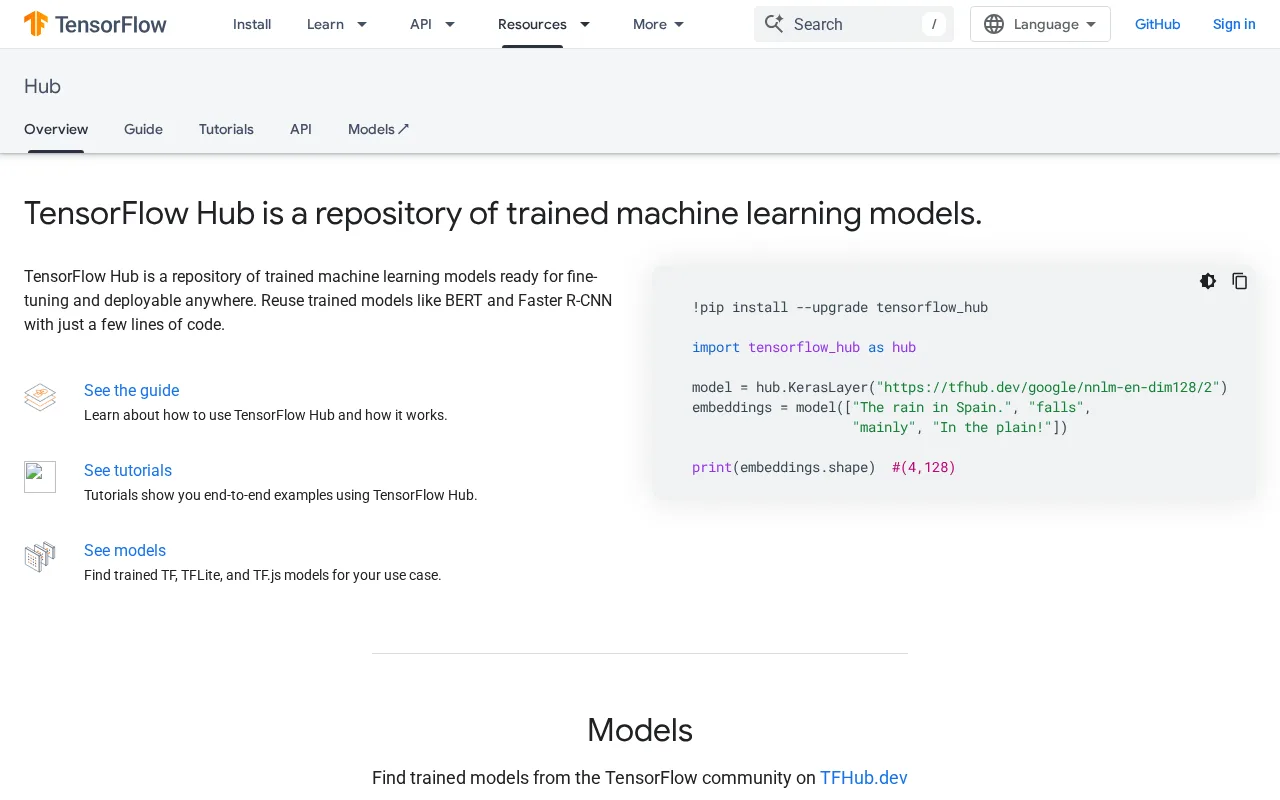Toggle dark code theme icon
Screen dimensions: 1280x800
1208,281
